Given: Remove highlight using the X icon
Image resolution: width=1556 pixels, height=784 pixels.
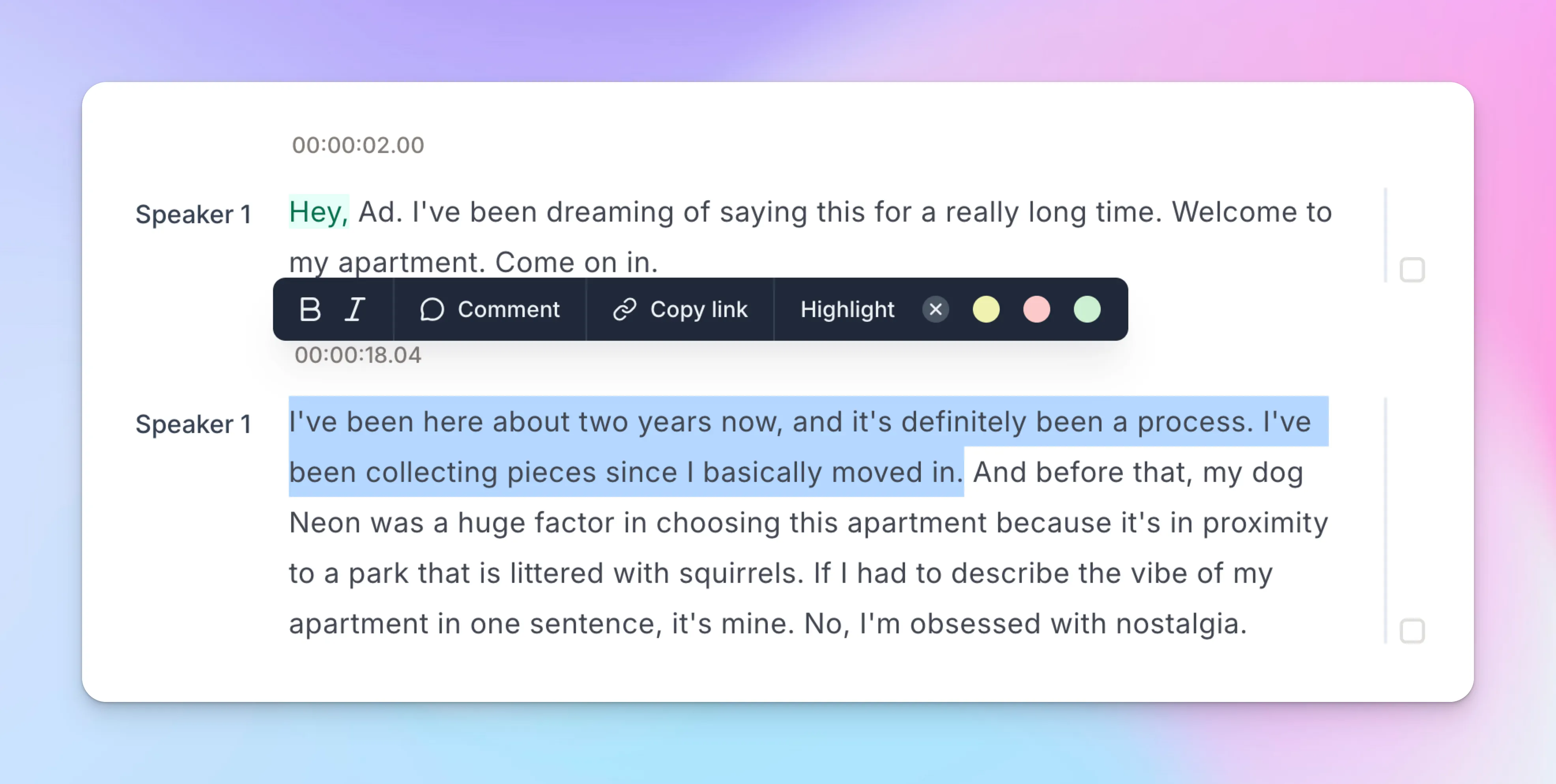Looking at the screenshot, I should pyautogui.click(x=935, y=309).
